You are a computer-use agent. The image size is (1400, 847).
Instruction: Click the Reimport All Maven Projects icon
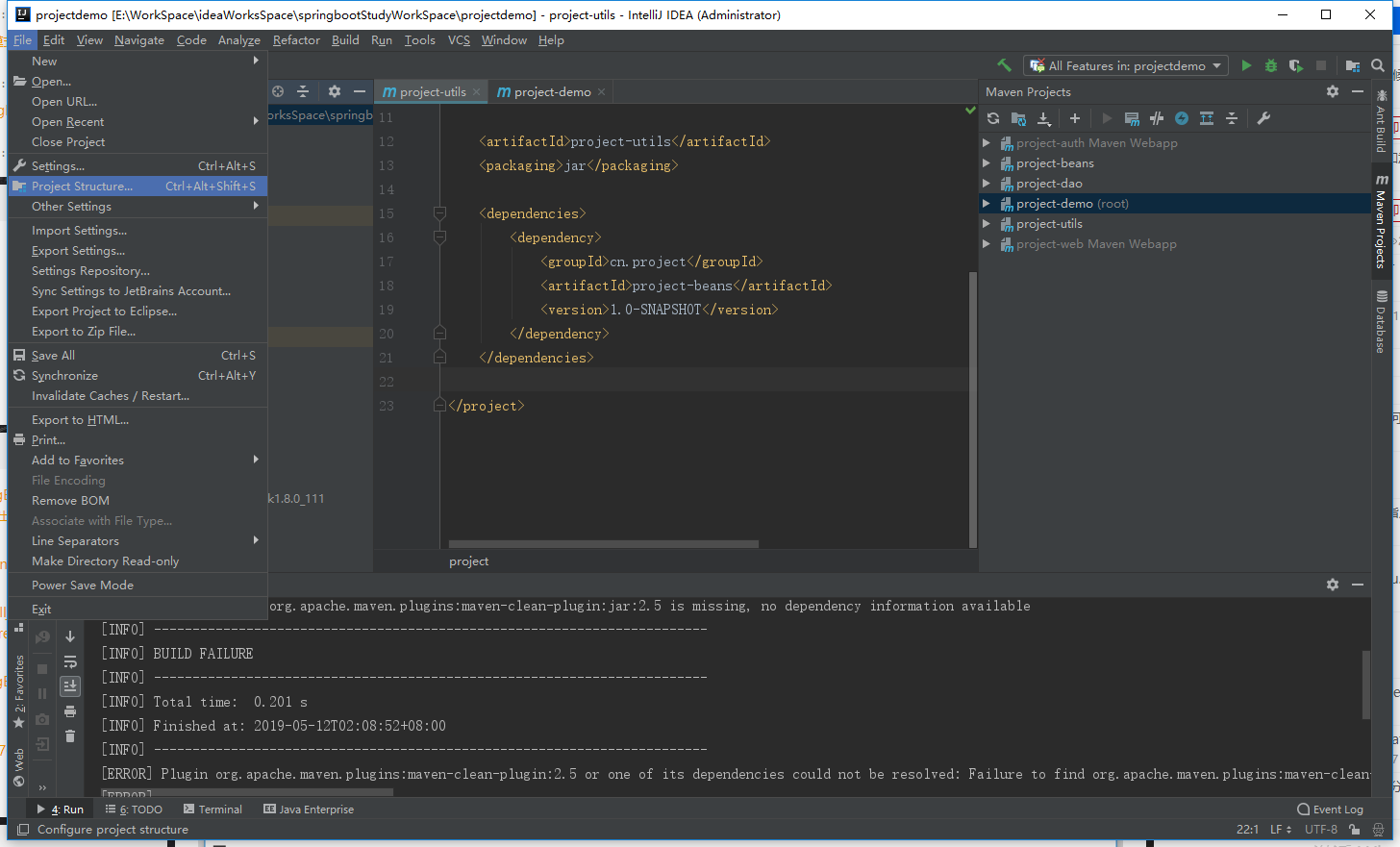993,118
